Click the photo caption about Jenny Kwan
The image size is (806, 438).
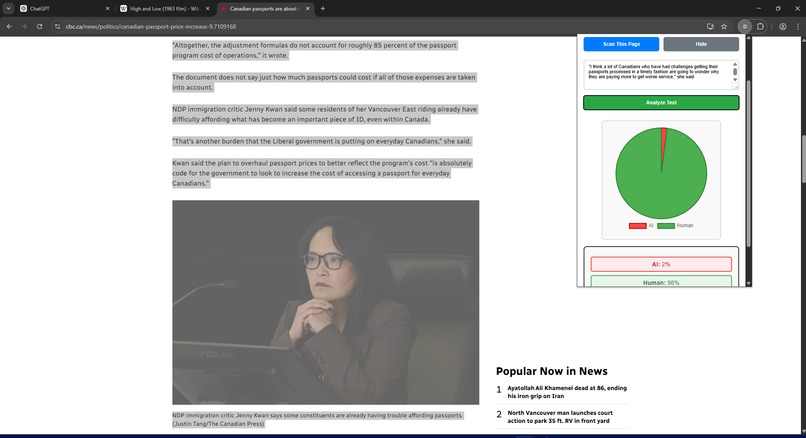[x=318, y=419]
